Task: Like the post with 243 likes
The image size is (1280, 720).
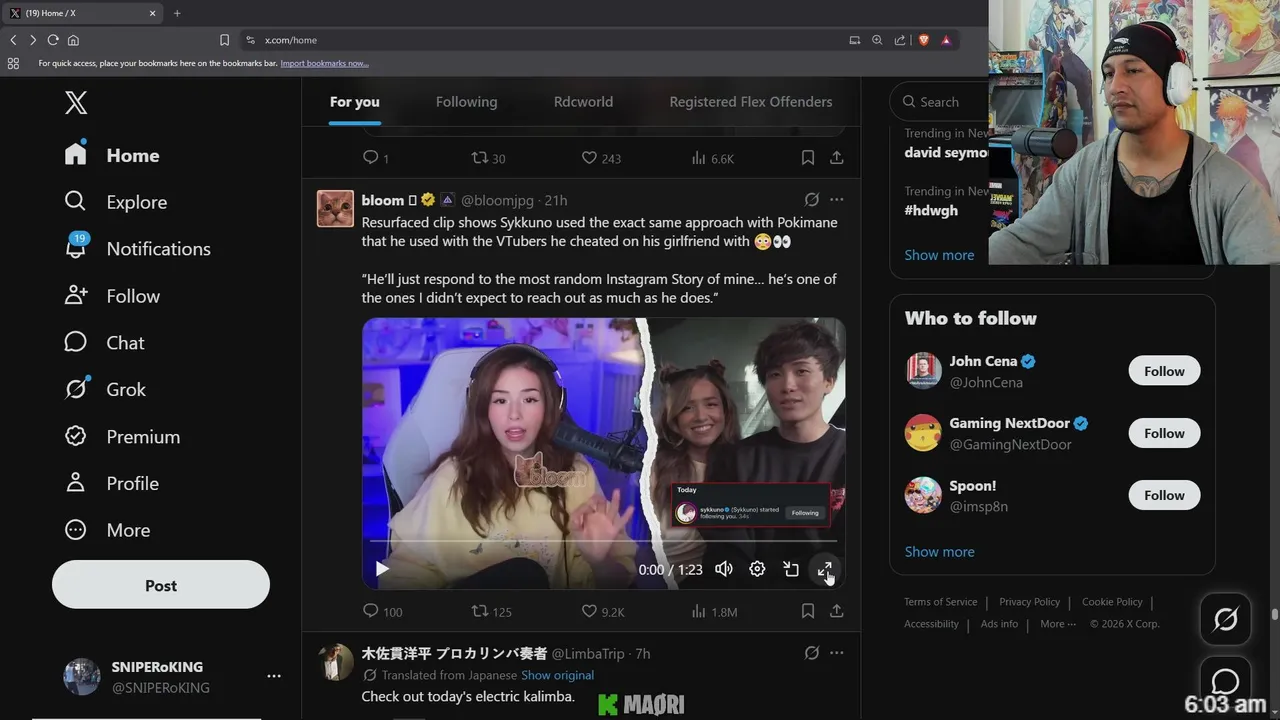Action: pyautogui.click(x=601, y=158)
